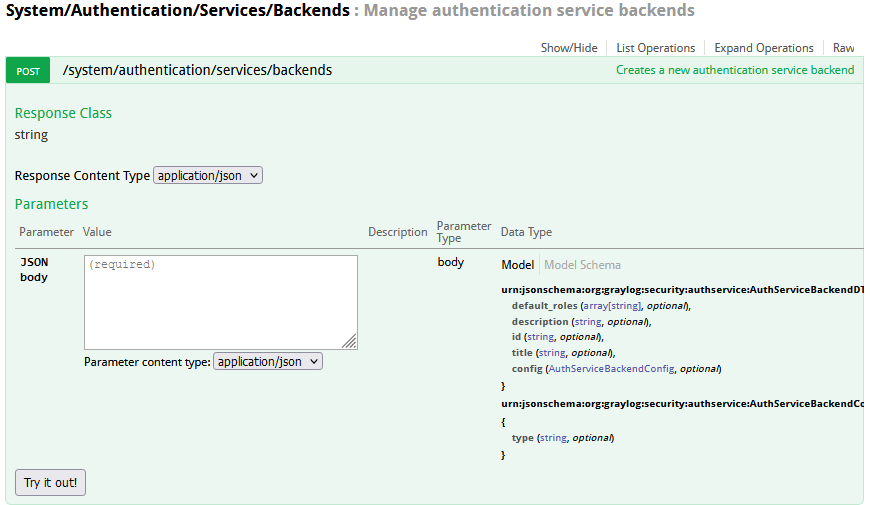
Task: Click the resize handle of the JSON body textarea
Action: [349, 342]
